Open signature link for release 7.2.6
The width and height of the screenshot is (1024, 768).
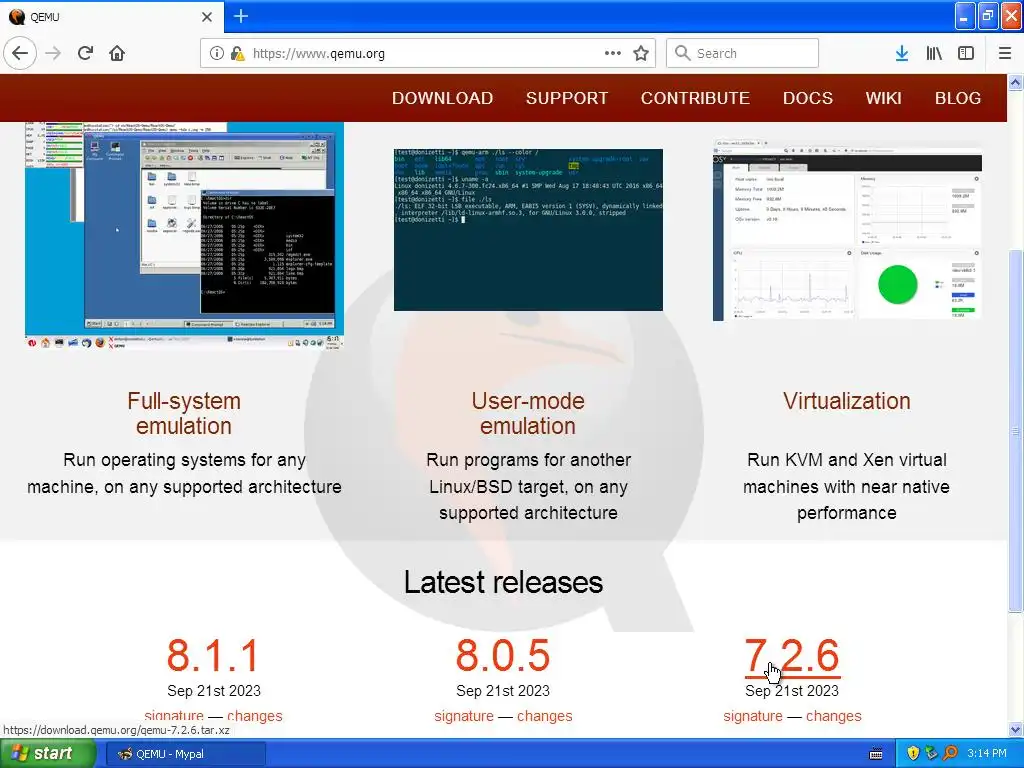(752, 716)
